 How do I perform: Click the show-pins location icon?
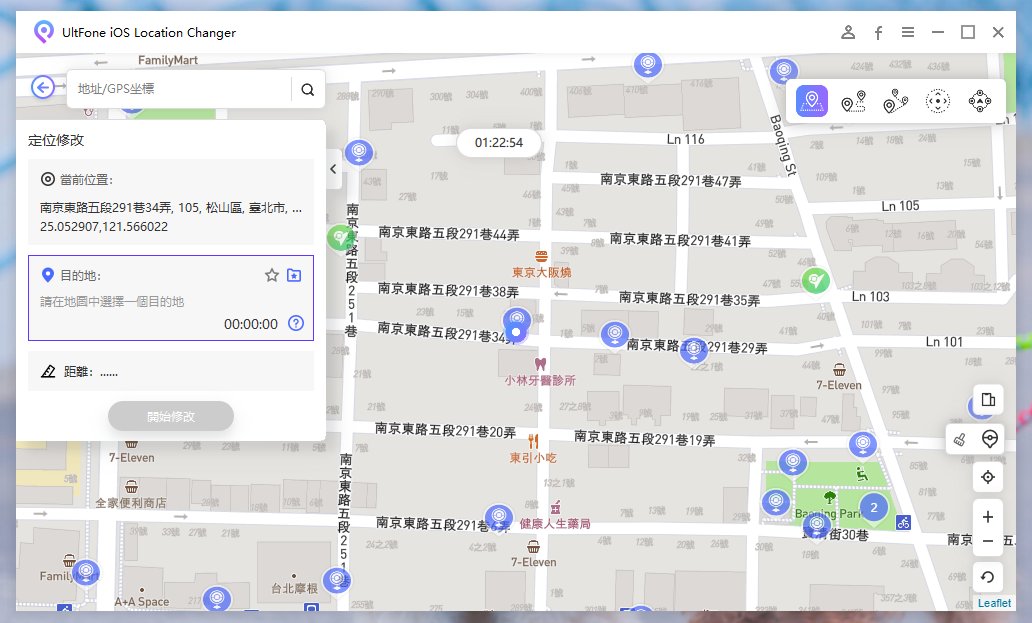[x=989, y=439]
